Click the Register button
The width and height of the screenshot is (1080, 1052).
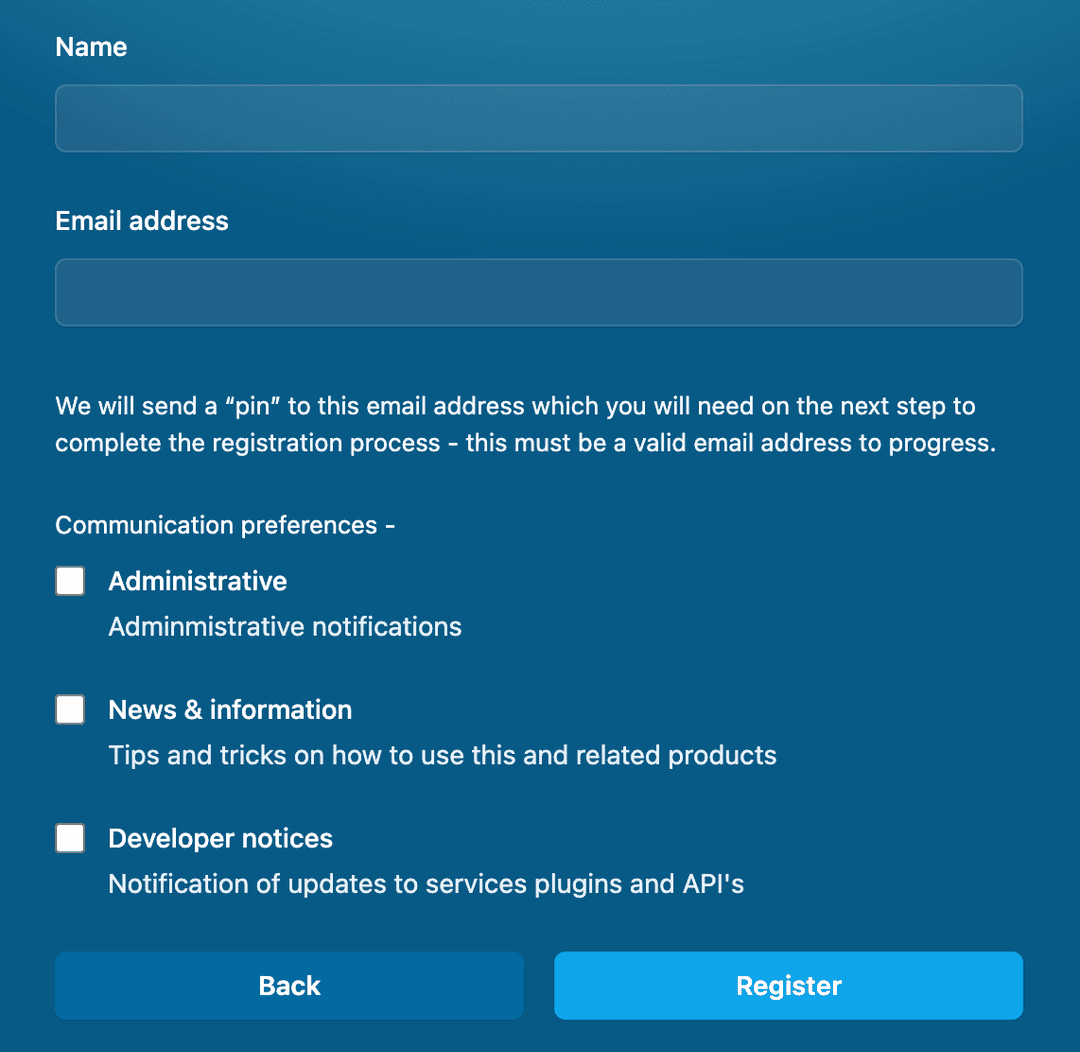pos(788,985)
